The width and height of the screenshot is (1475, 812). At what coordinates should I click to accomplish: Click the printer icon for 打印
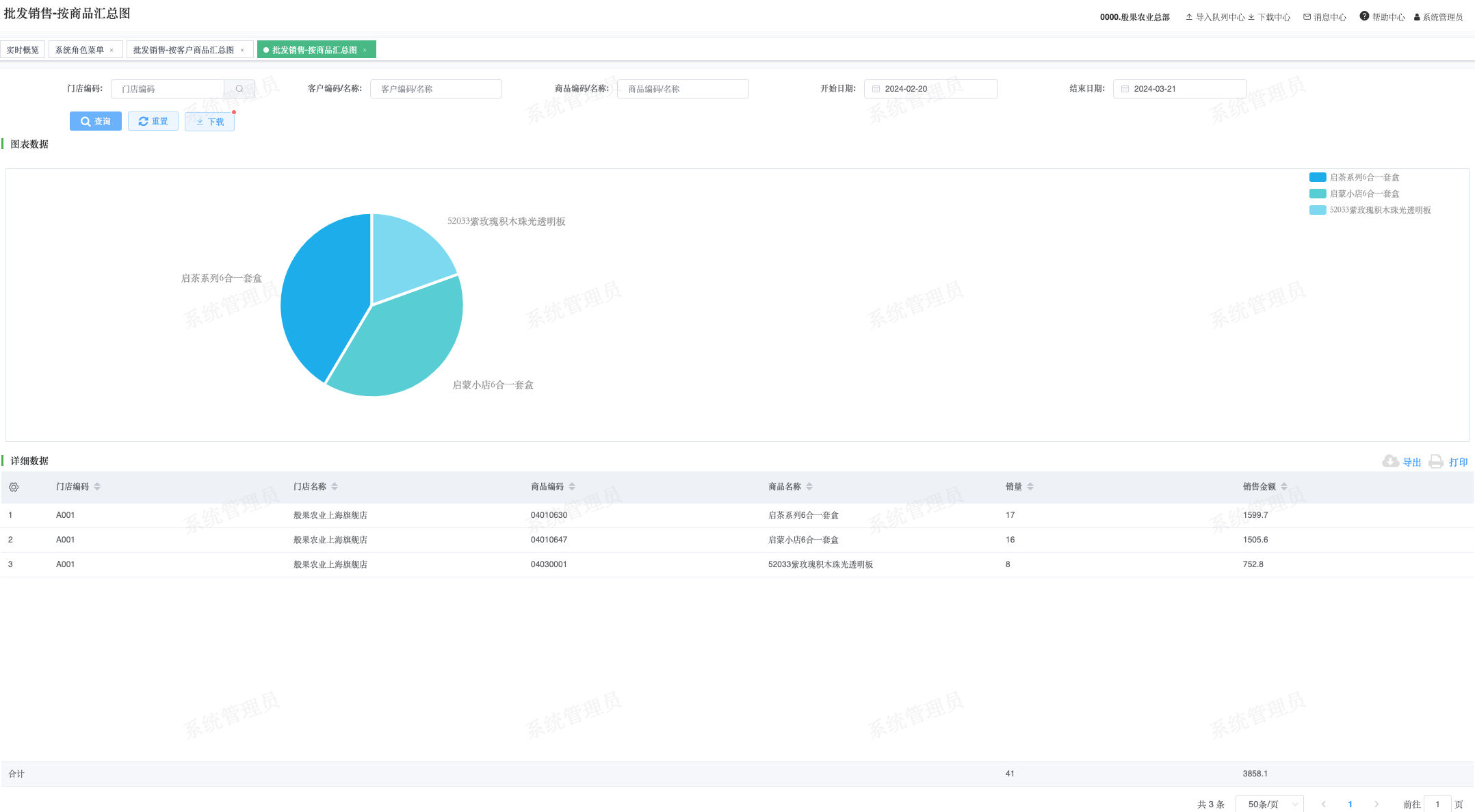pyautogui.click(x=1436, y=462)
